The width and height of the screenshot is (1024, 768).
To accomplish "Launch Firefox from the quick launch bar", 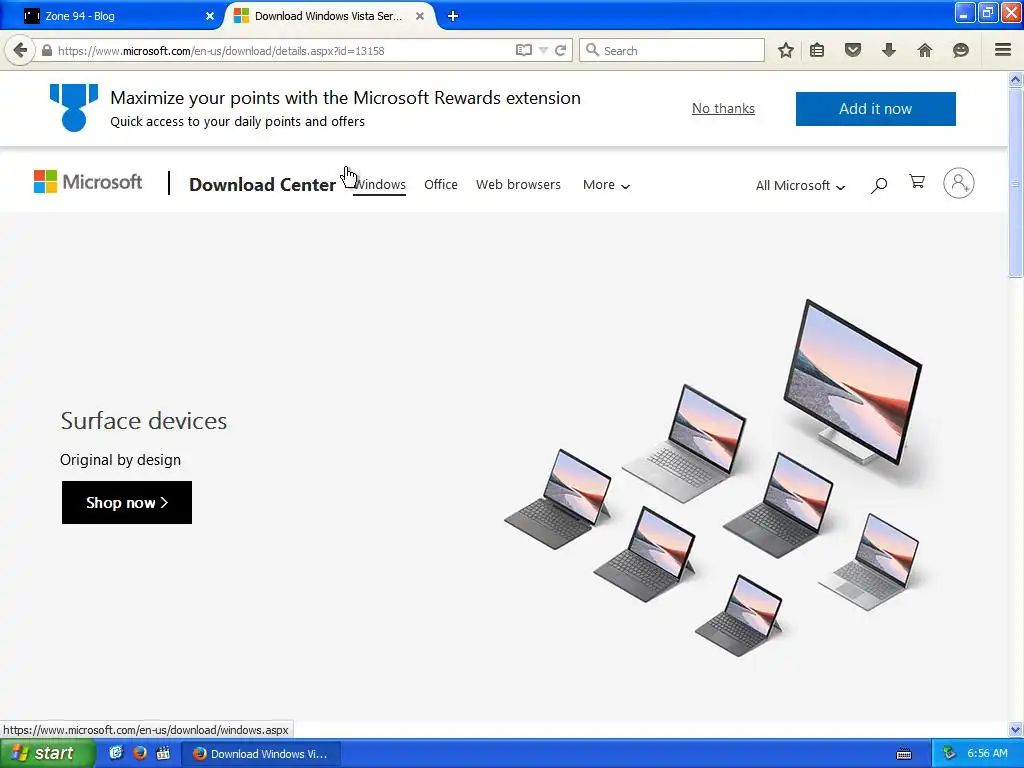I will tap(139, 753).
